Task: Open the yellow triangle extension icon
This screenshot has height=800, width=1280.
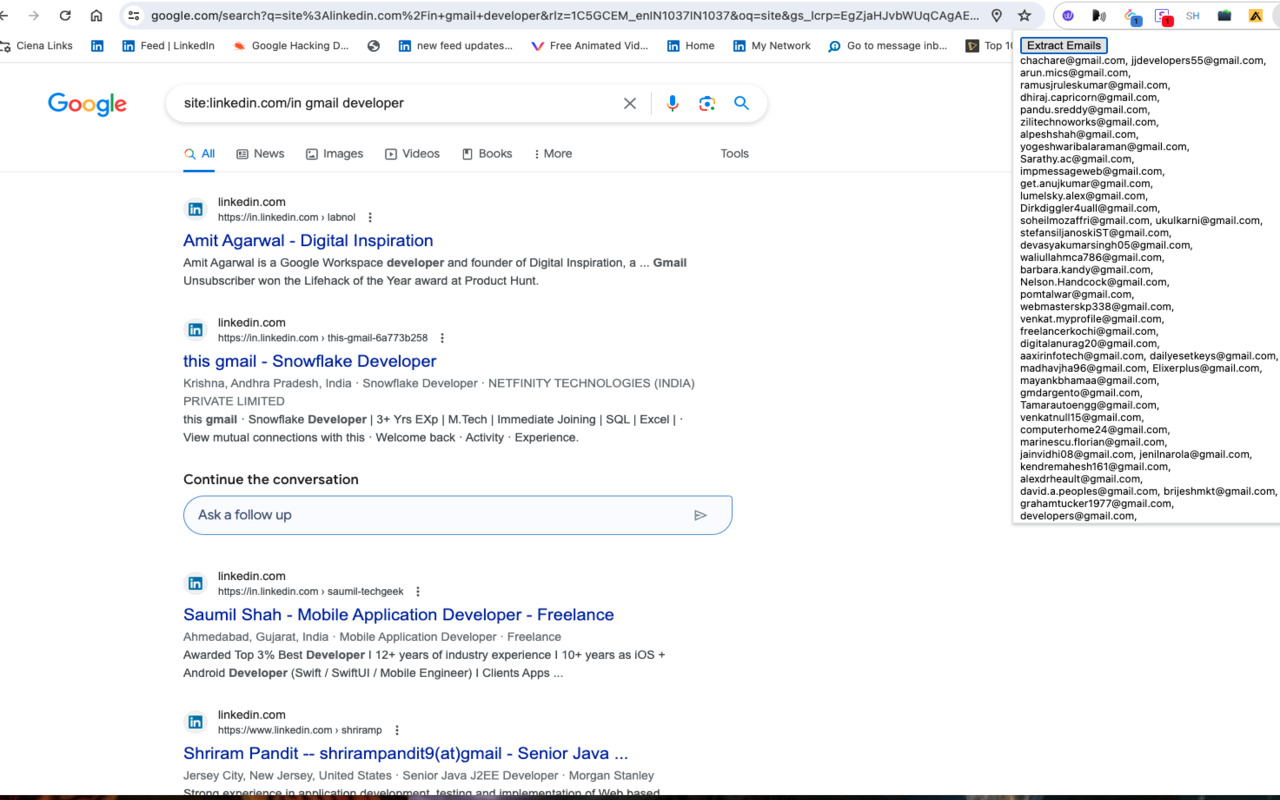Action: tap(1255, 16)
